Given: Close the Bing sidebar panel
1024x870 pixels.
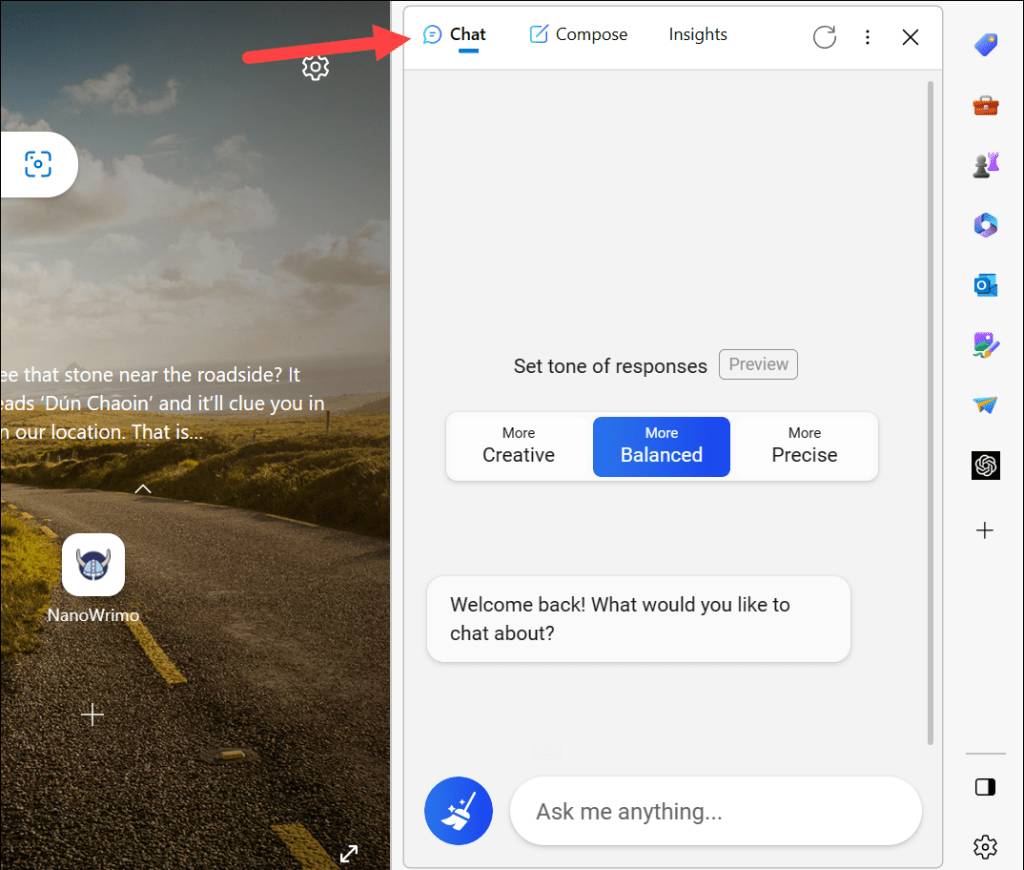Looking at the screenshot, I should [x=910, y=37].
